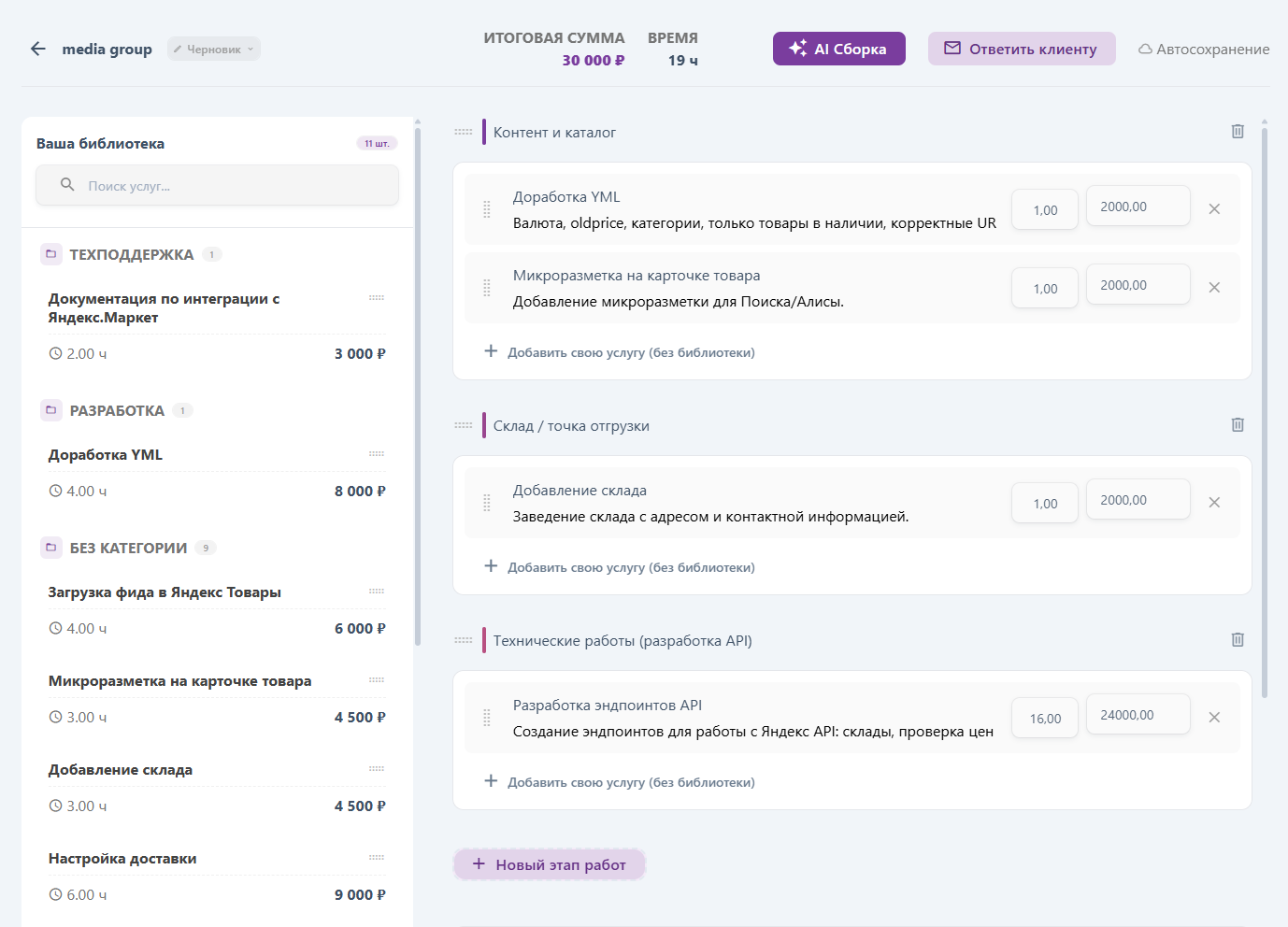This screenshot has height=927, width=1288.
Task: Edit 24000,00 price of API endpoints row
Action: pyautogui.click(x=1138, y=715)
